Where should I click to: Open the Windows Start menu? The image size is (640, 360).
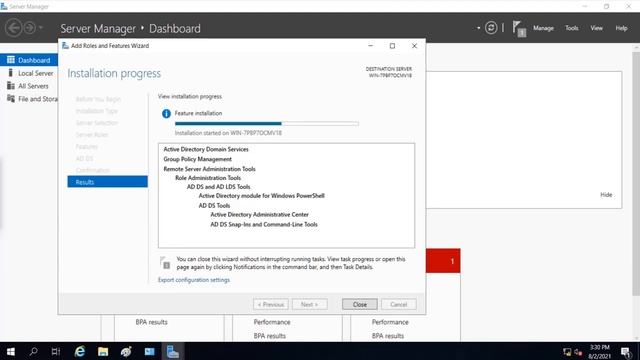(x=11, y=351)
